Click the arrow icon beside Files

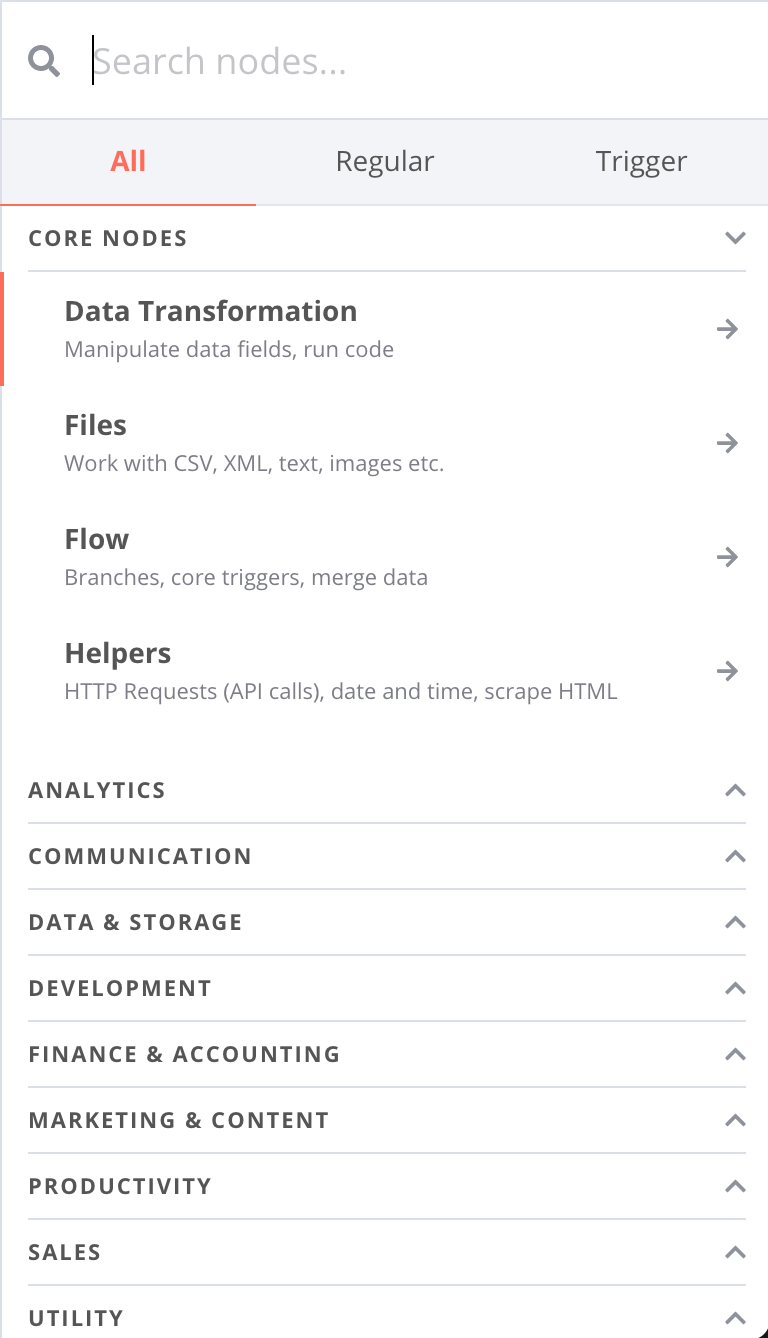[x=728, y=443]
